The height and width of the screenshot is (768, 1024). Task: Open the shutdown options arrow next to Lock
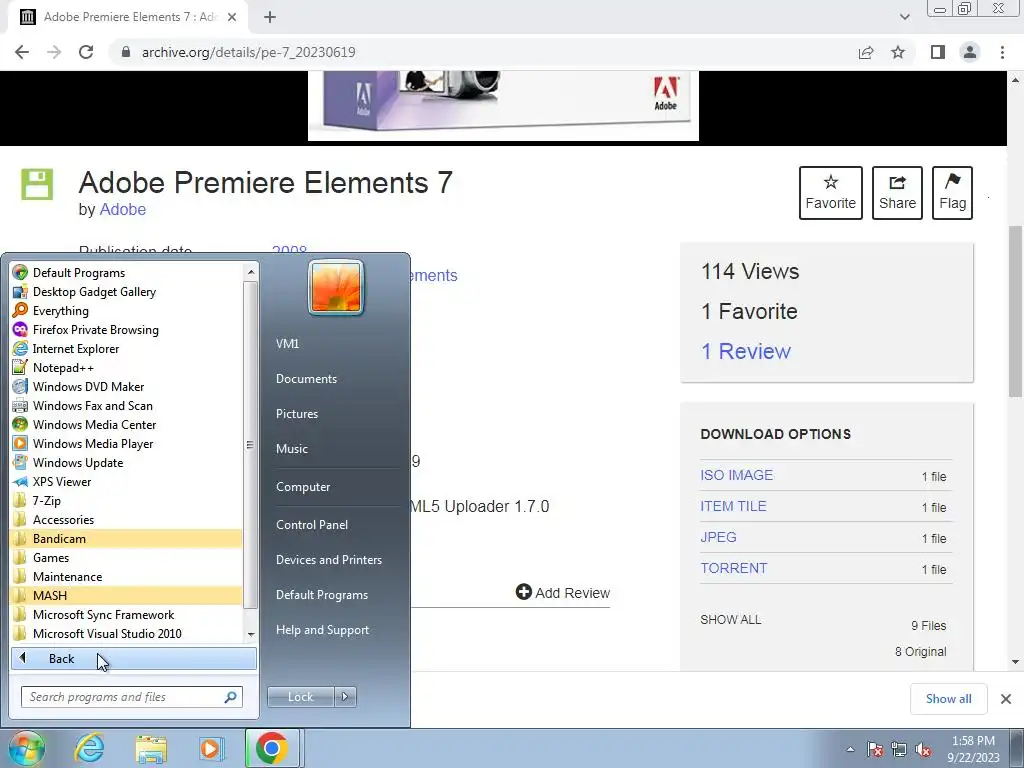[x=345, y=697]
